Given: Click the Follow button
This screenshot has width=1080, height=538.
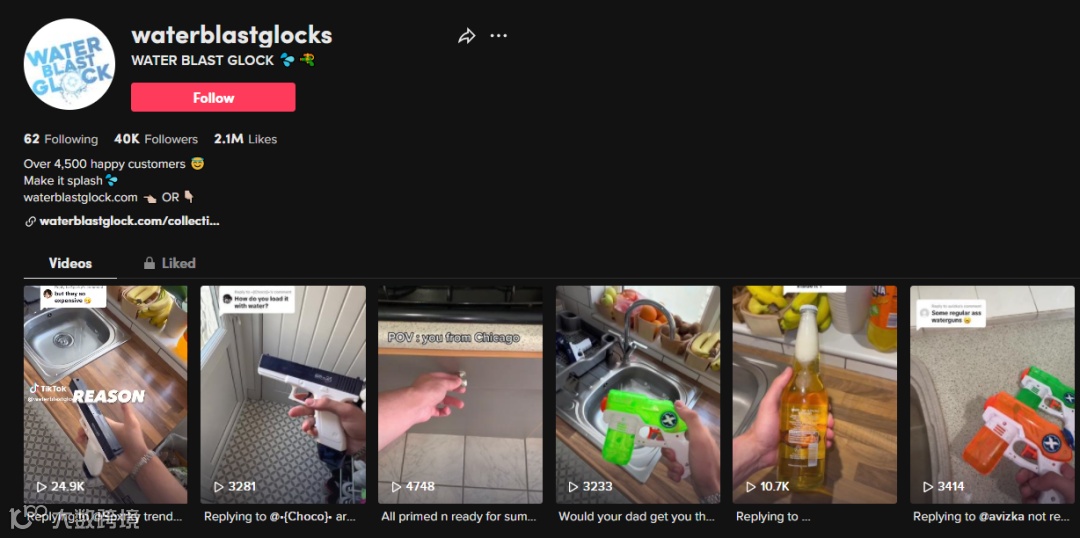Looking at the screenshot, I should pos(213,97).
